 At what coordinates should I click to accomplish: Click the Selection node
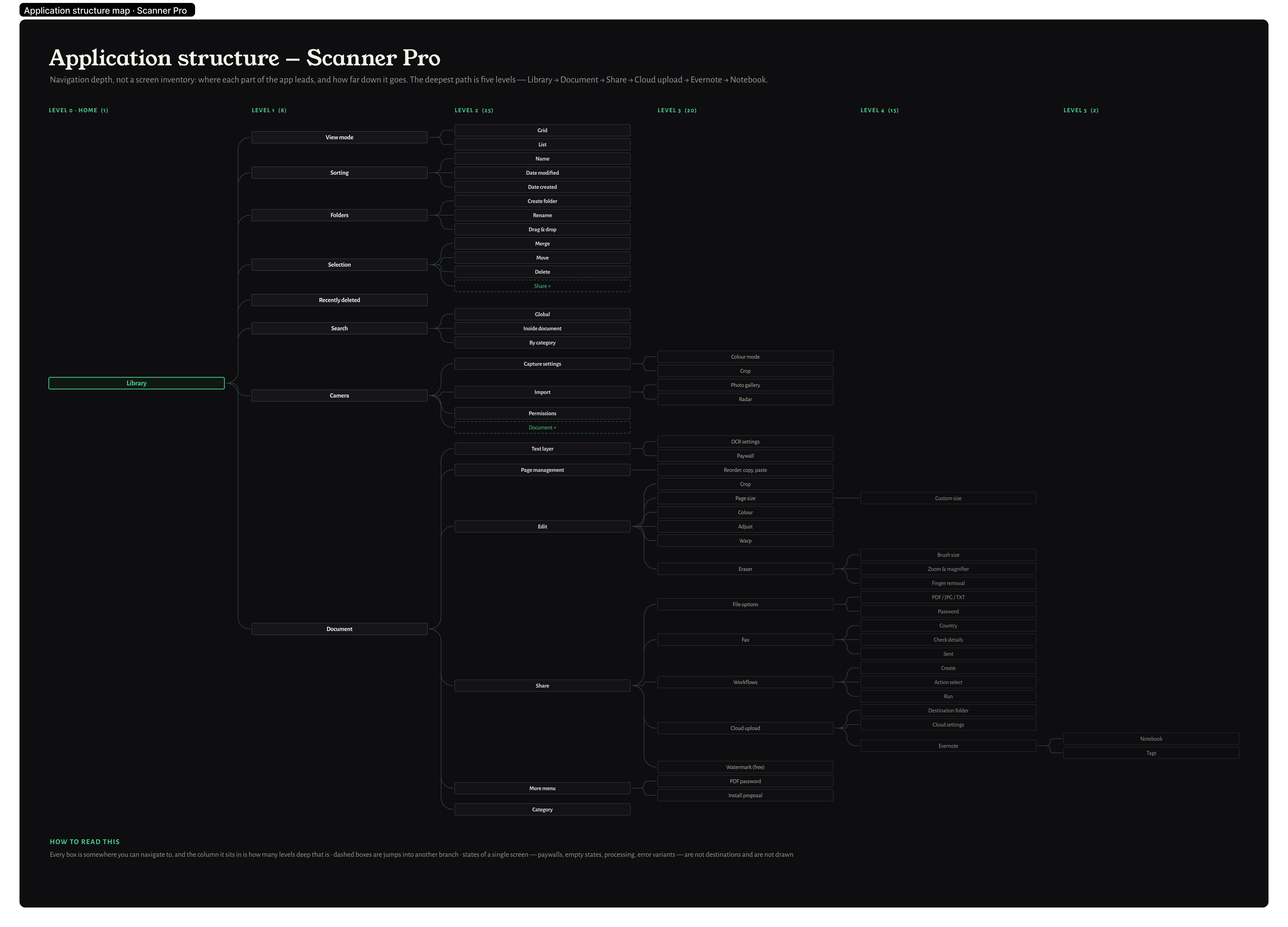339,265
